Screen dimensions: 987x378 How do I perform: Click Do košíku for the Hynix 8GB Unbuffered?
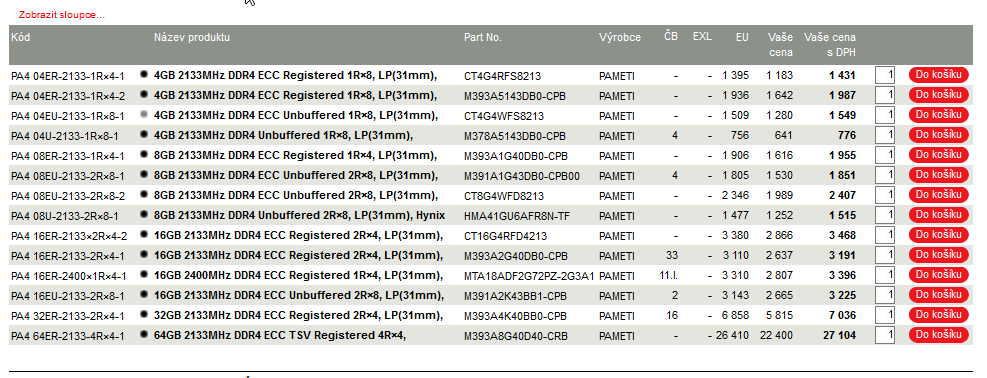point(938,215)
